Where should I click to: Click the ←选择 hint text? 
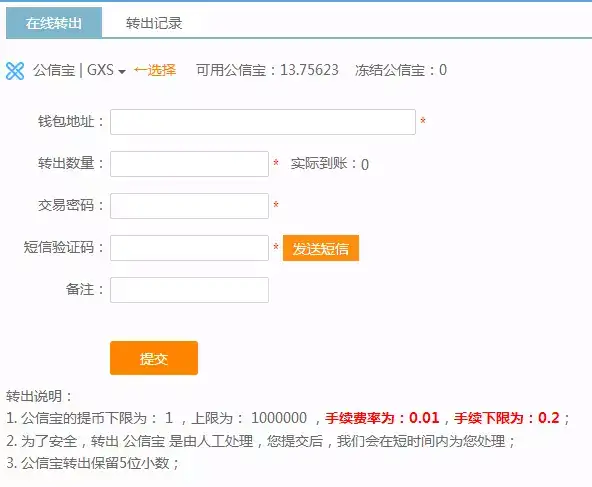pos(155,70)
